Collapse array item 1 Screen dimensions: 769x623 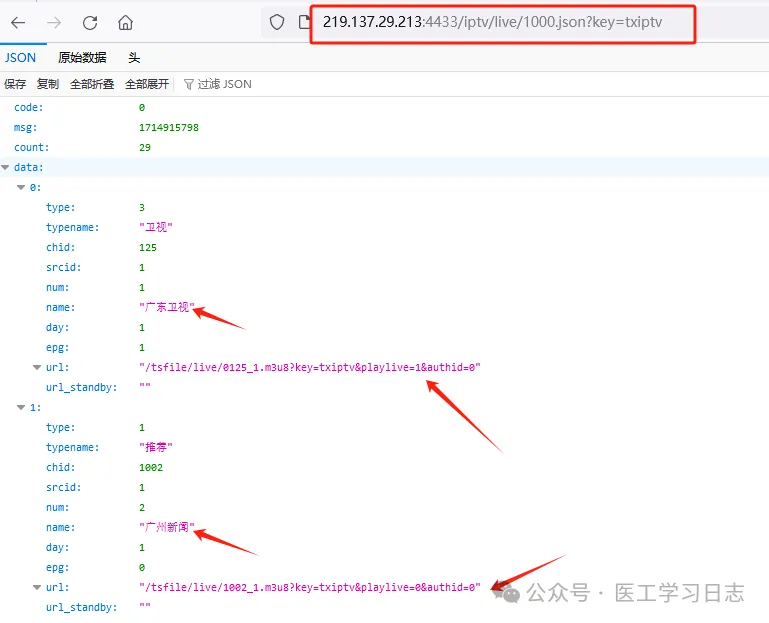[x=21, y=407]
